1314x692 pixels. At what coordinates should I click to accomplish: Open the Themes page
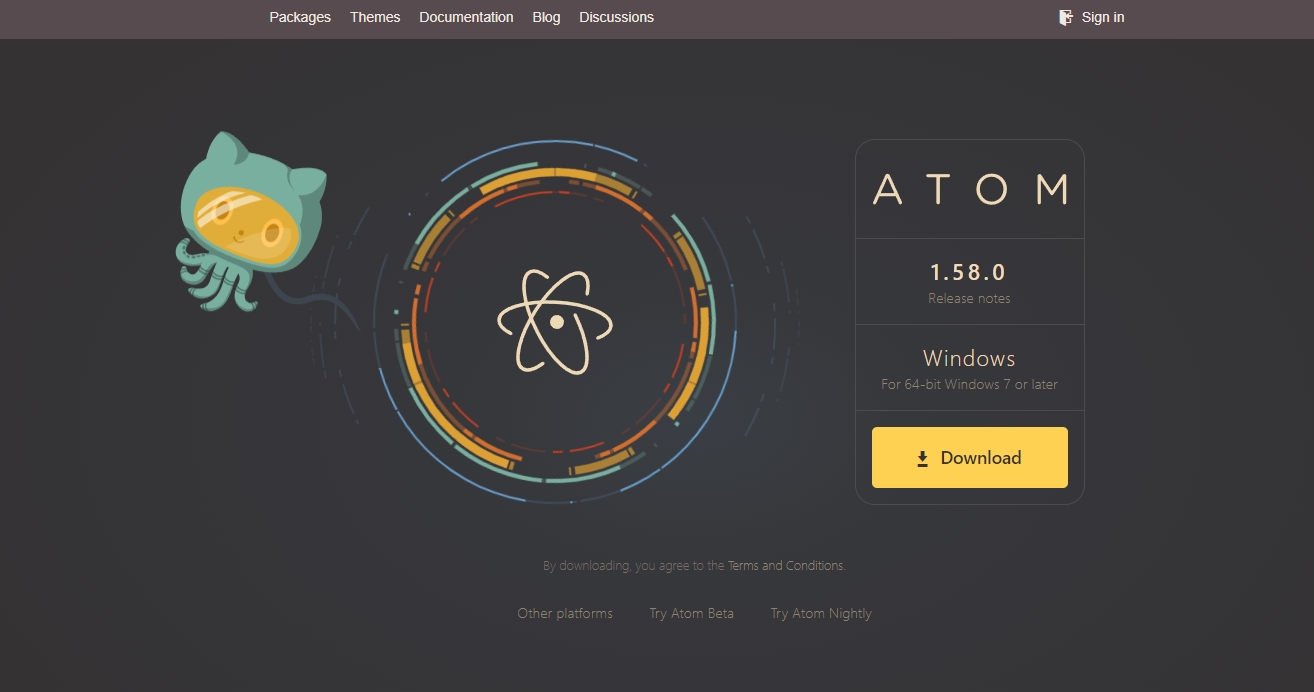[x=375, y=17]
